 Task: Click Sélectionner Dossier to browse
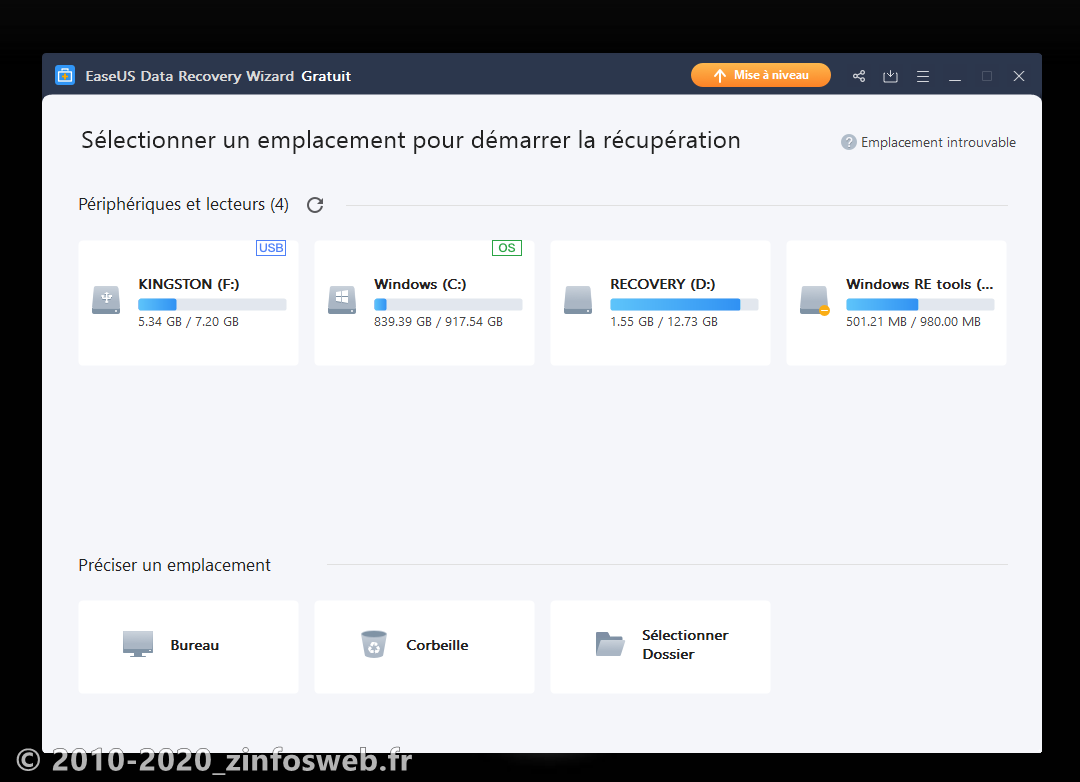click(661, 646)
